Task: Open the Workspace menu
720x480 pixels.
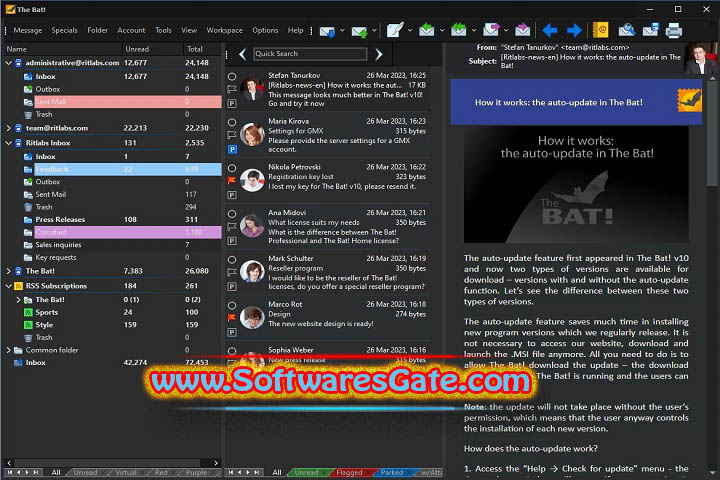Action: point(224,30)
